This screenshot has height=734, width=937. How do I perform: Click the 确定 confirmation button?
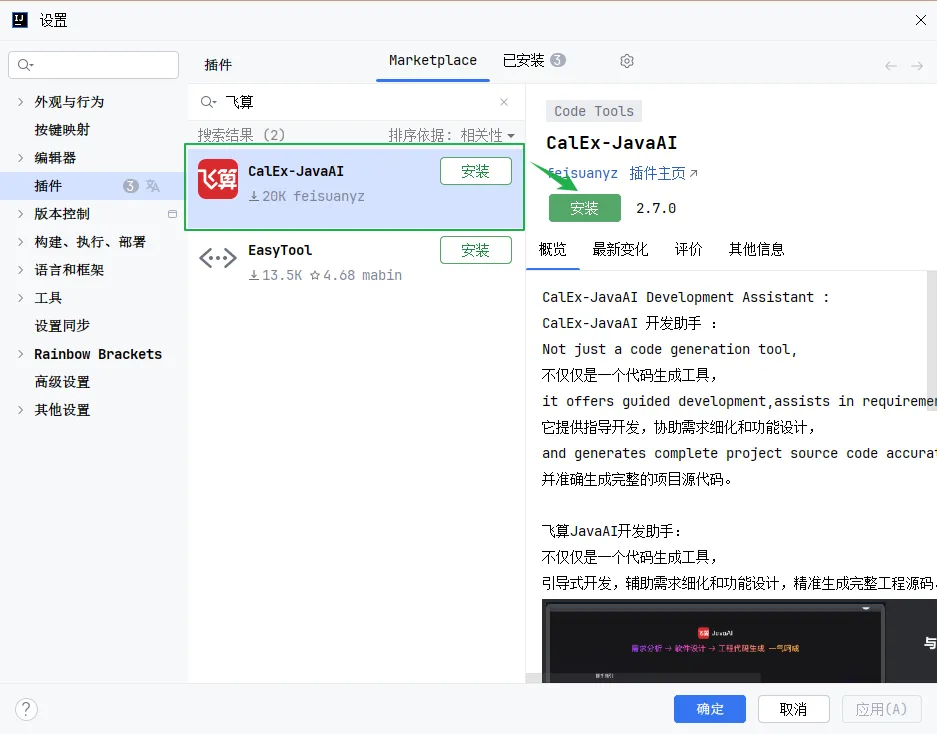709,709
